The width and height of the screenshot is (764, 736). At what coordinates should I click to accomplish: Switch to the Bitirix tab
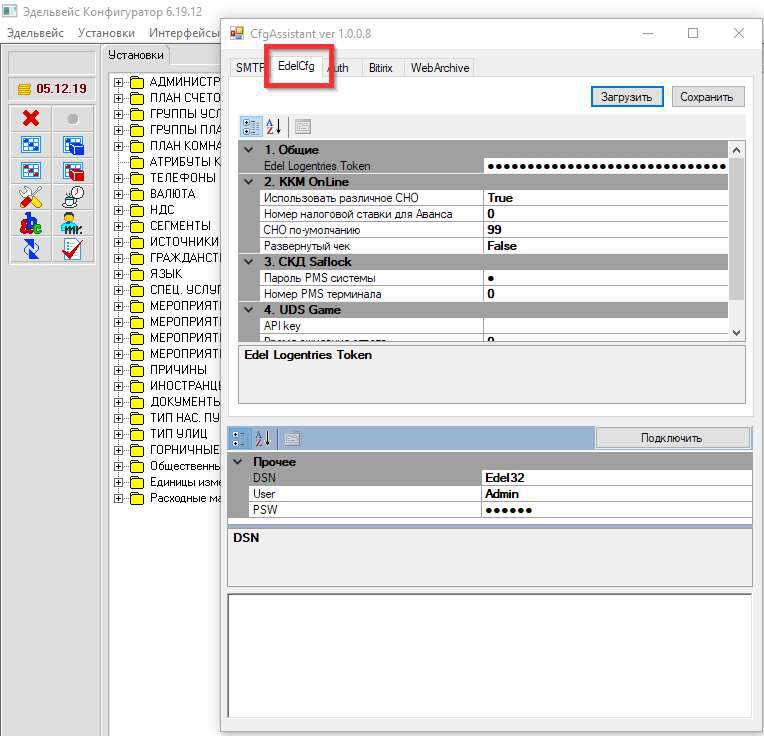[x=380, y=68]
